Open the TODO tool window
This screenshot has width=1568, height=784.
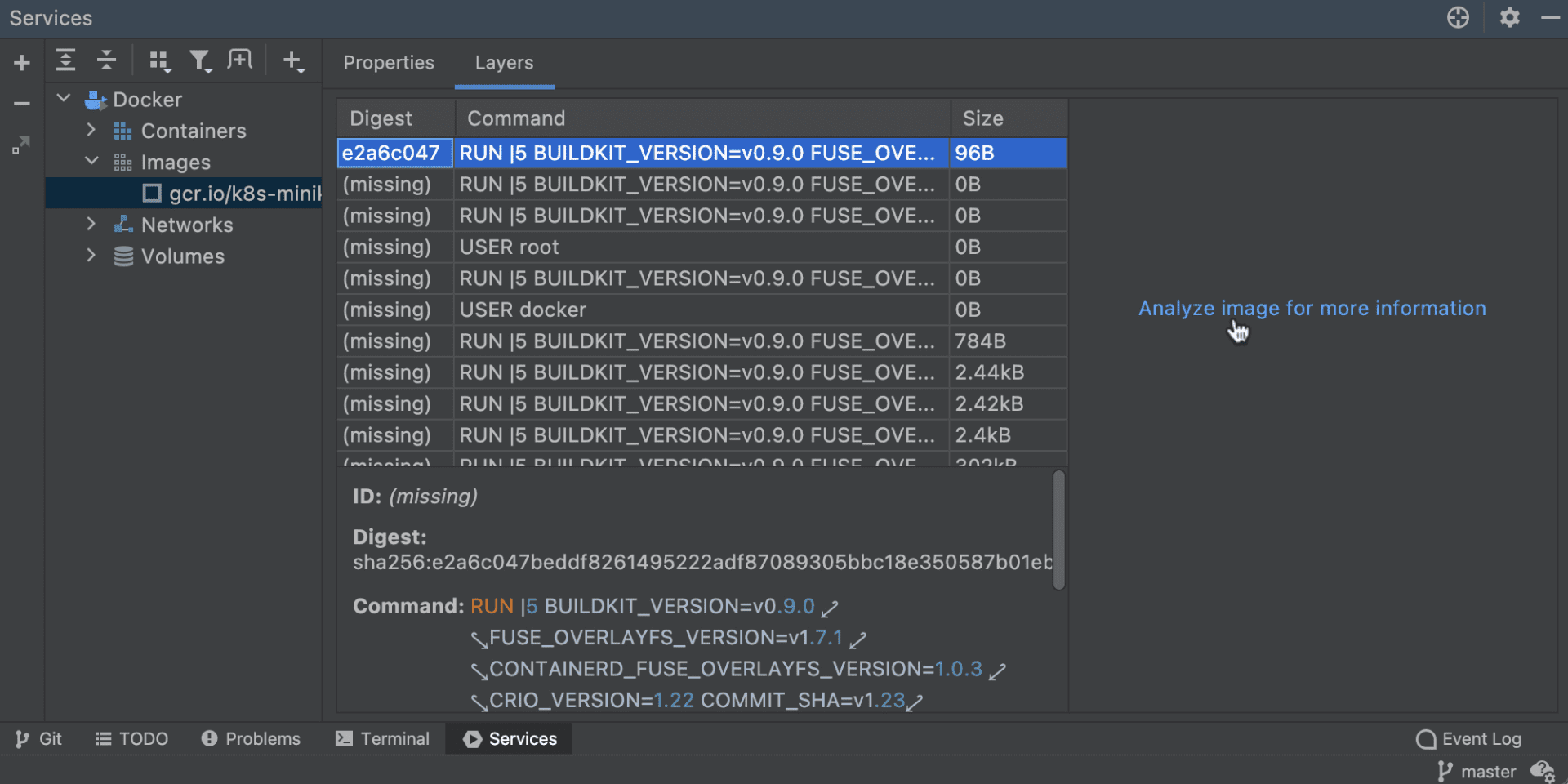[x=131, y=739]
